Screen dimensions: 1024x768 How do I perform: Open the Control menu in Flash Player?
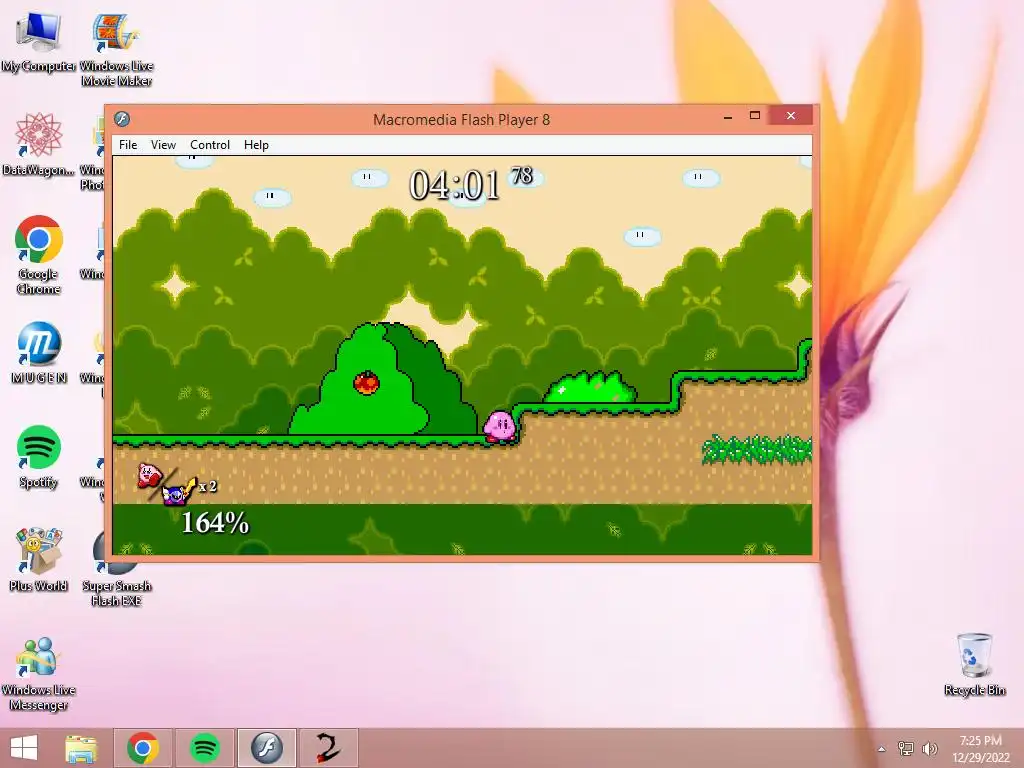(x=210, y=145)
